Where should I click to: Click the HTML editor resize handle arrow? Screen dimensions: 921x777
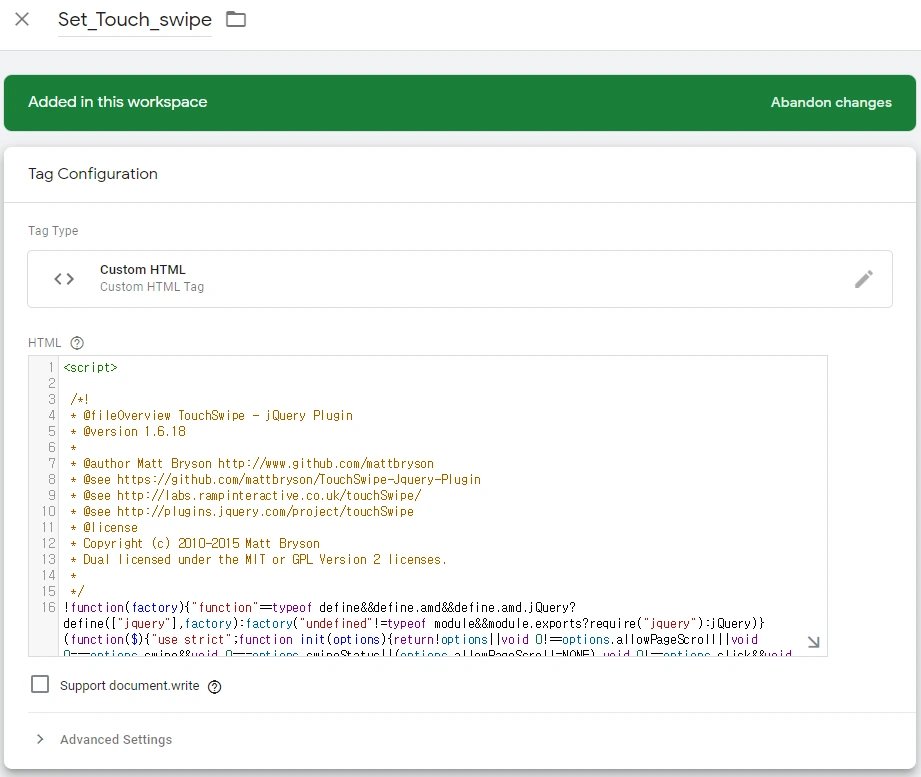[x=814, y=642]
